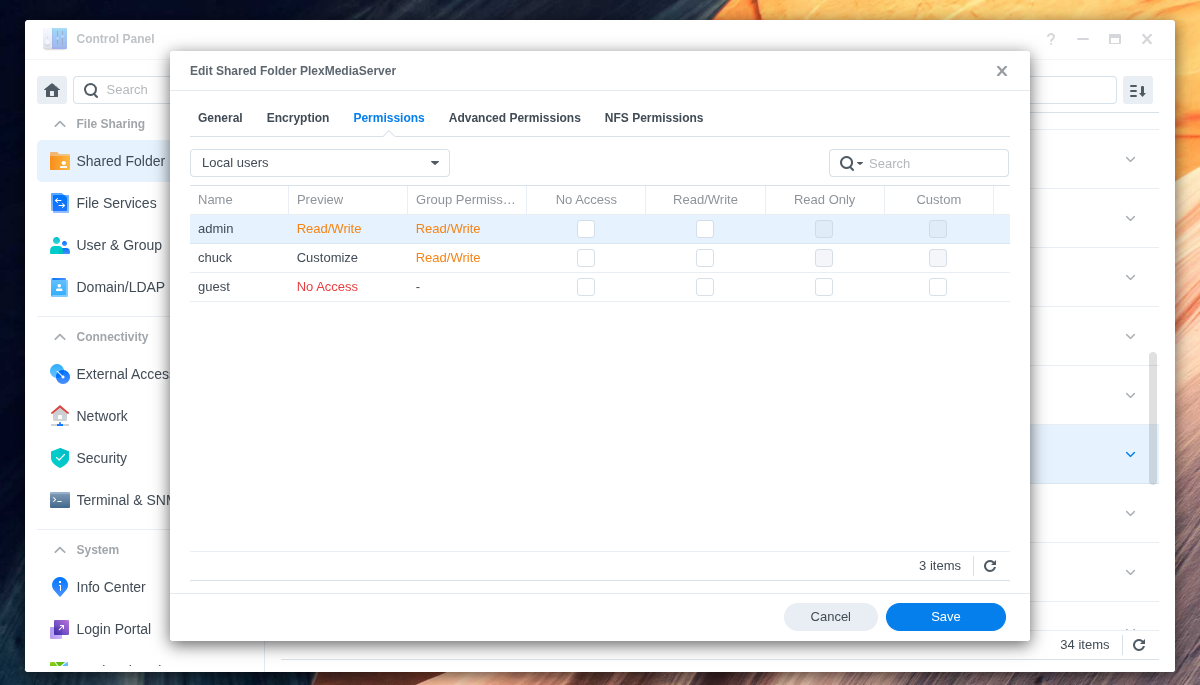Click the magnifier icon in sidebar search

91,90
